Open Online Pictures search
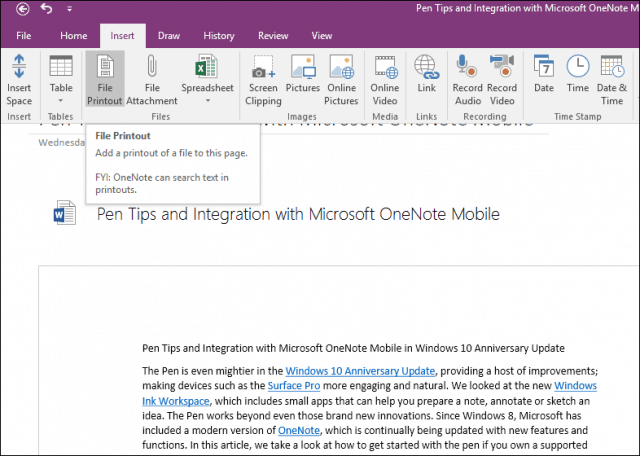Screen dimensions: 640x456 pos(342,80)
